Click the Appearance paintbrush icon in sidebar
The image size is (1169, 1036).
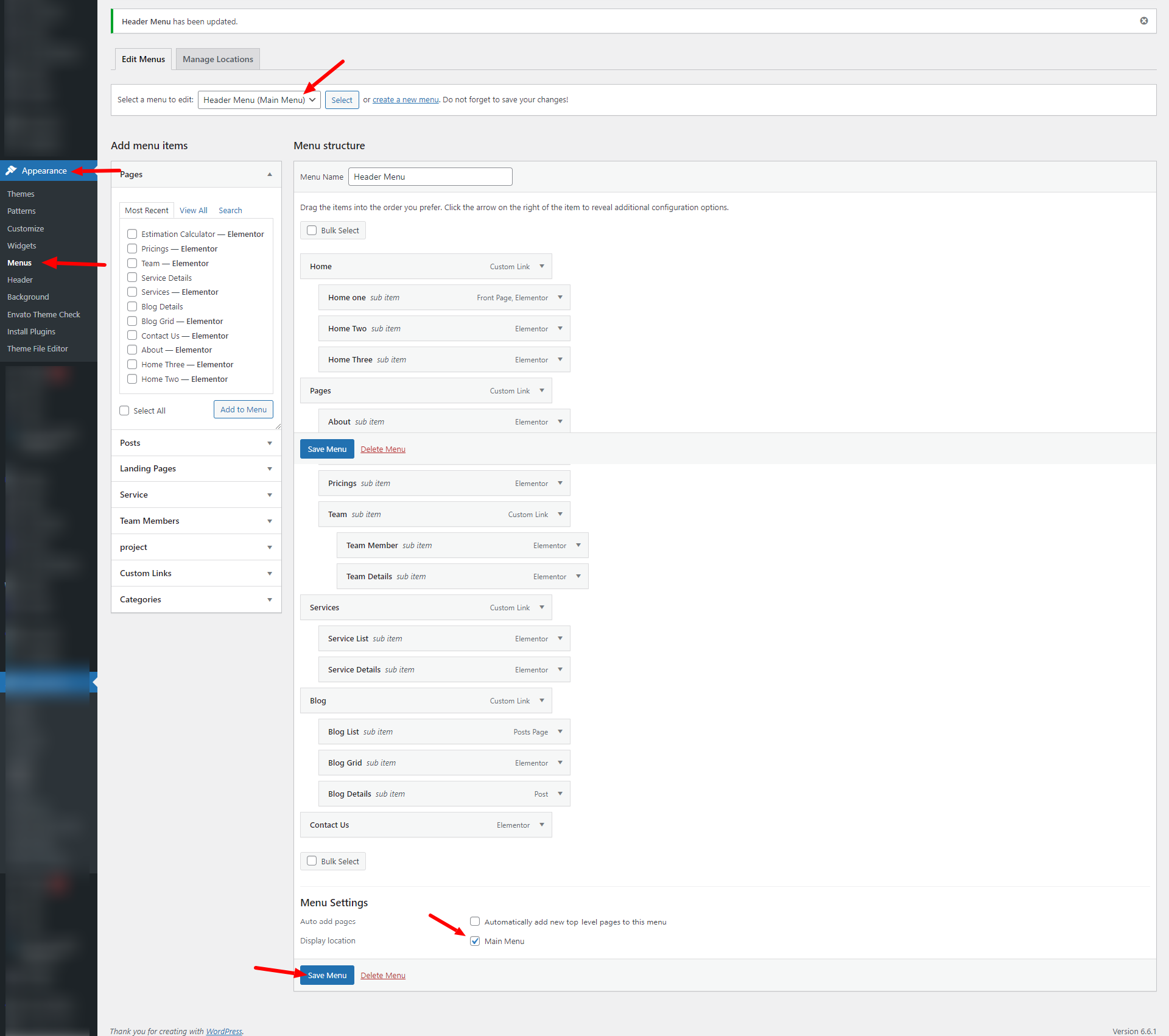click(x=11, y=171)
